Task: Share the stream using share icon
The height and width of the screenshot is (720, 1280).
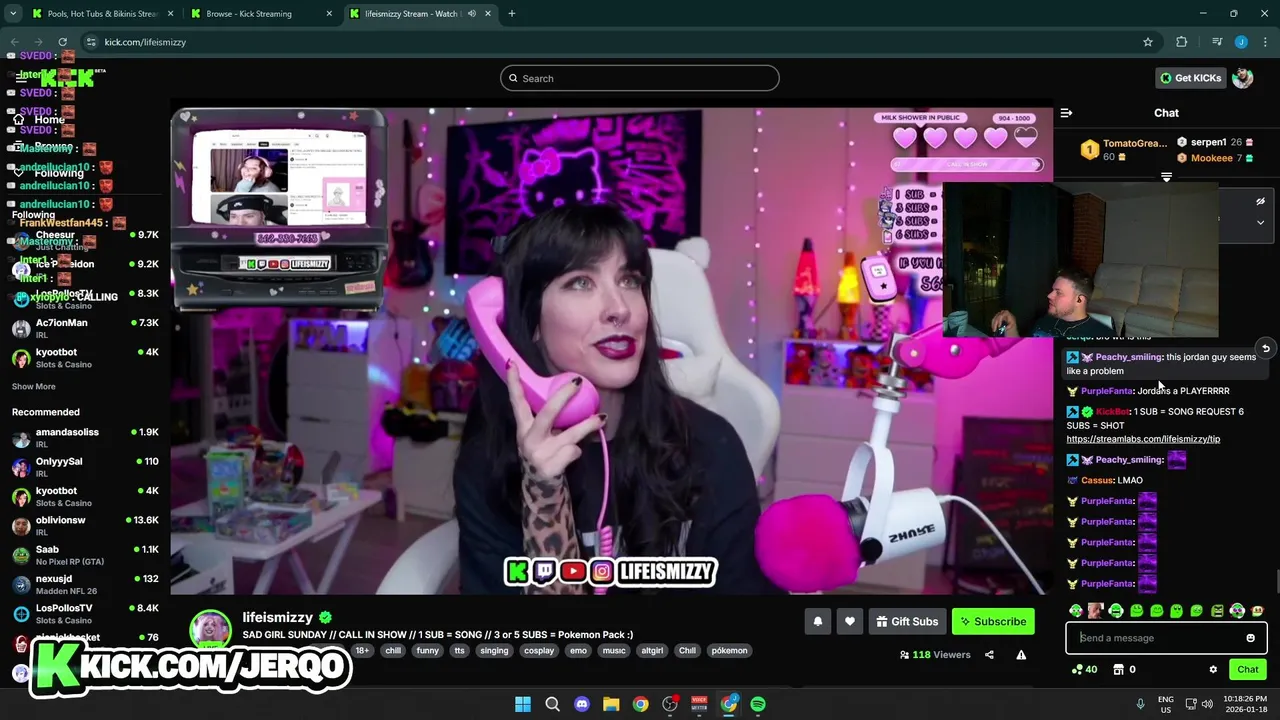Action: click(989, 655)
